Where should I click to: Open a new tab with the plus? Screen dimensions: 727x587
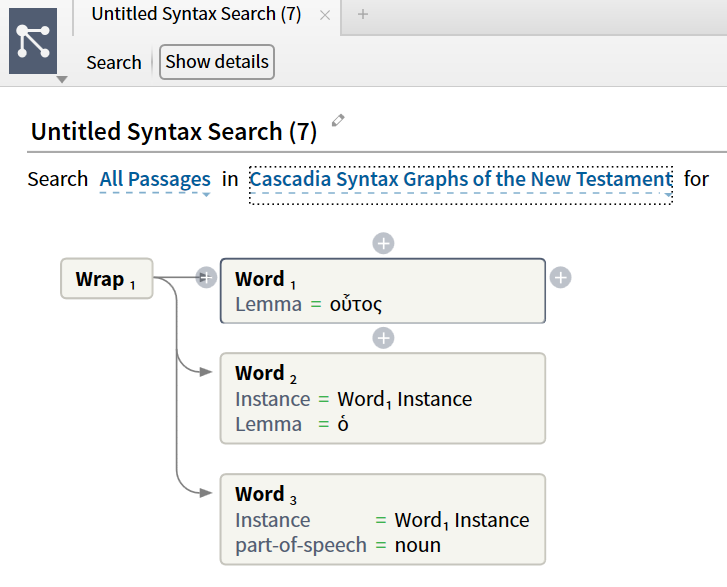[x=362, y=14]
